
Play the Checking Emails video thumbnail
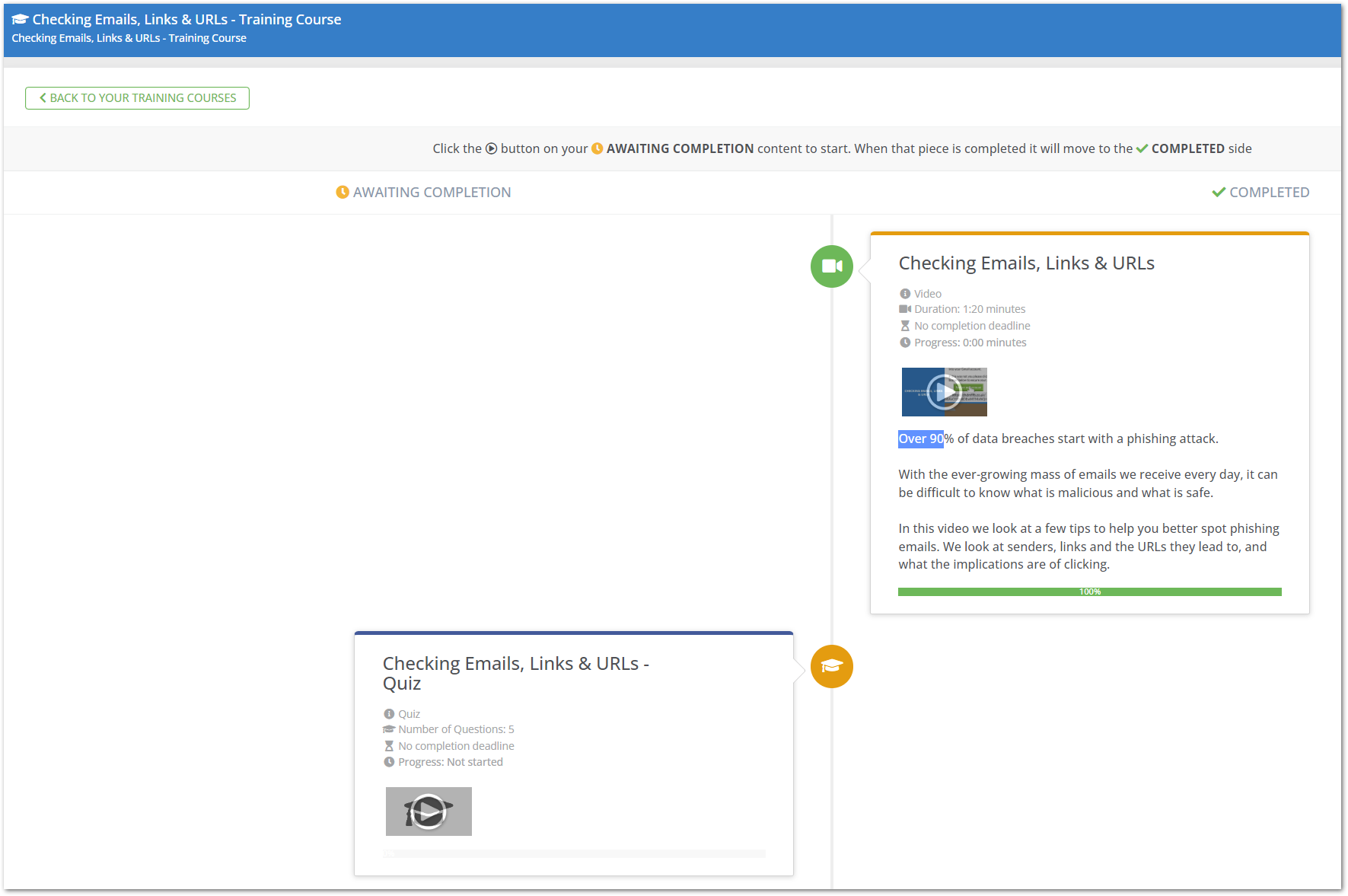pyautogui.click(x=944, y=392)
